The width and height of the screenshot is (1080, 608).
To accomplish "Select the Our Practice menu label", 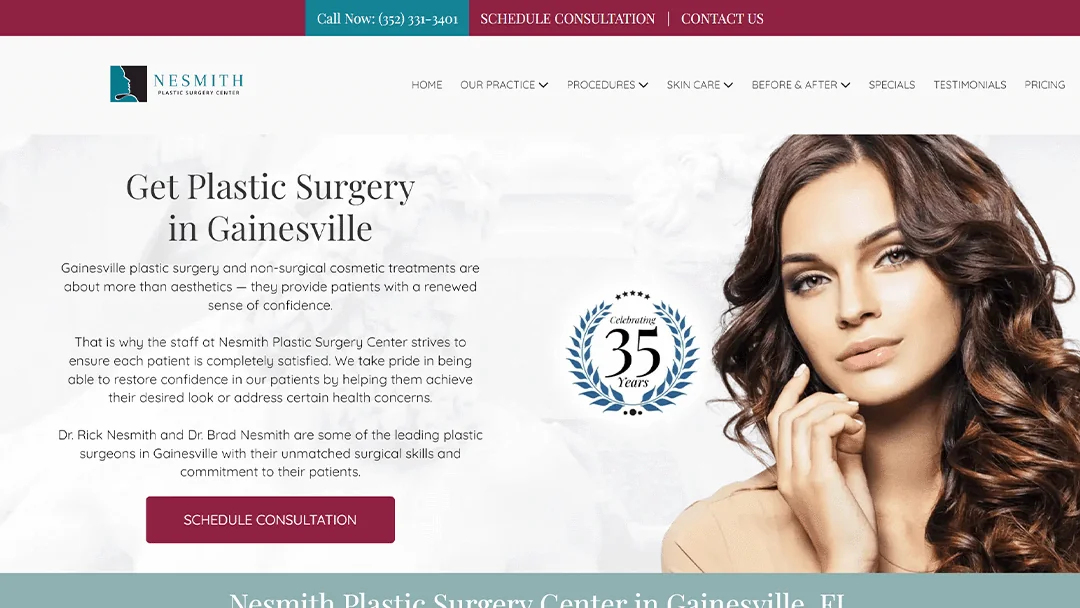I will coord(497,85).
